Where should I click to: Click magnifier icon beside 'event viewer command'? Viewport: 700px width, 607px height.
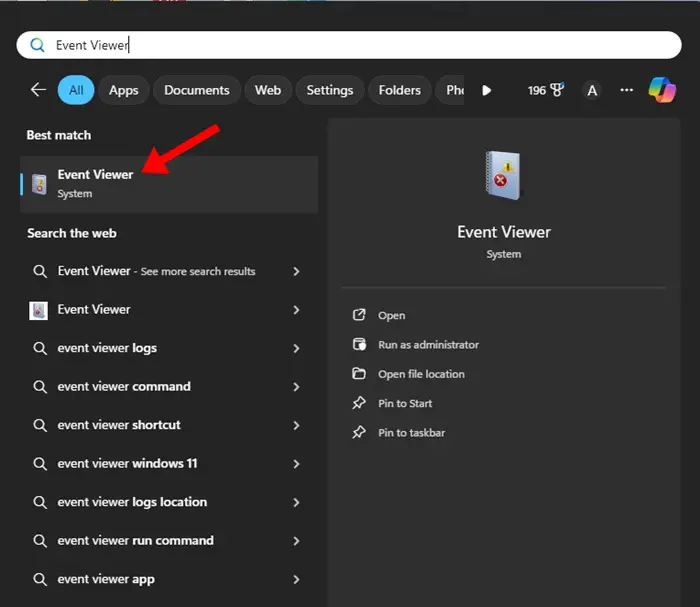(40, 387)
